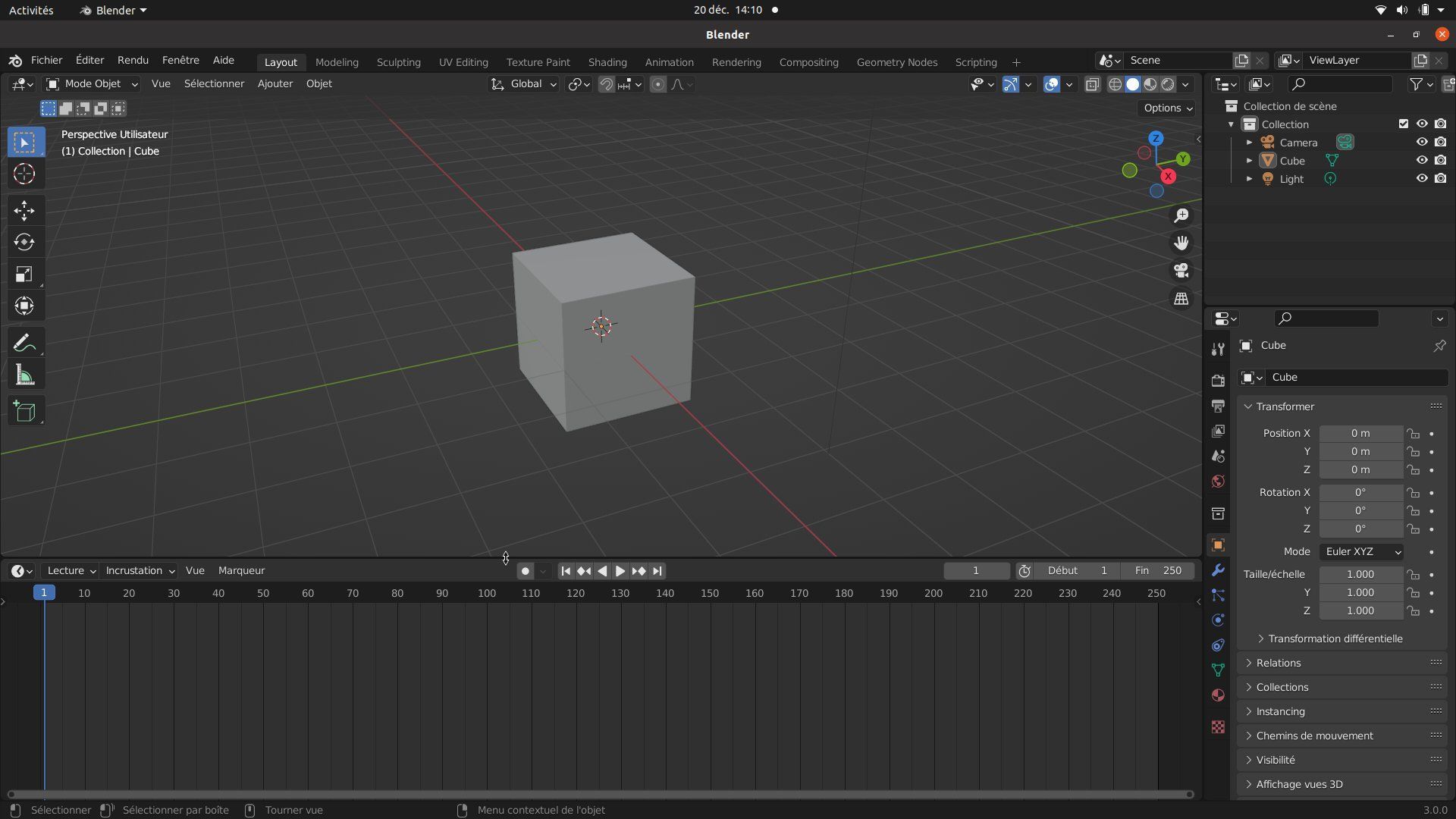
Task: Uncheck the Collection exclude checkbox
Action: click(x=1403, y=124)
